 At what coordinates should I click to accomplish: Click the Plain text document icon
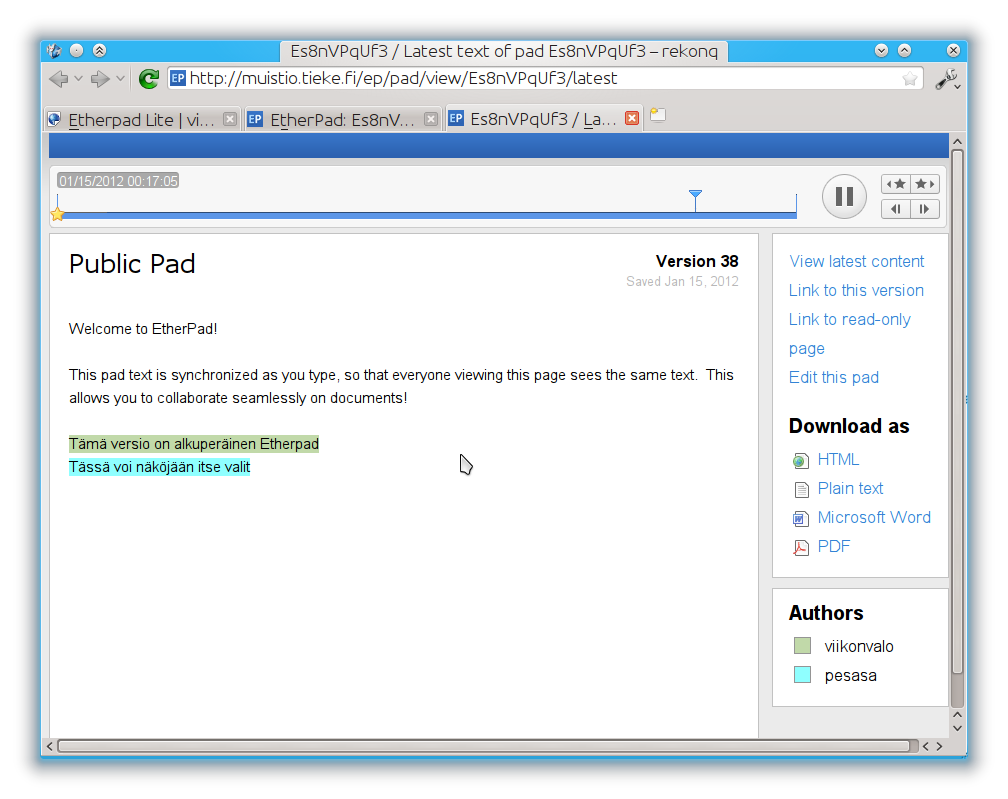click(801, 490)
